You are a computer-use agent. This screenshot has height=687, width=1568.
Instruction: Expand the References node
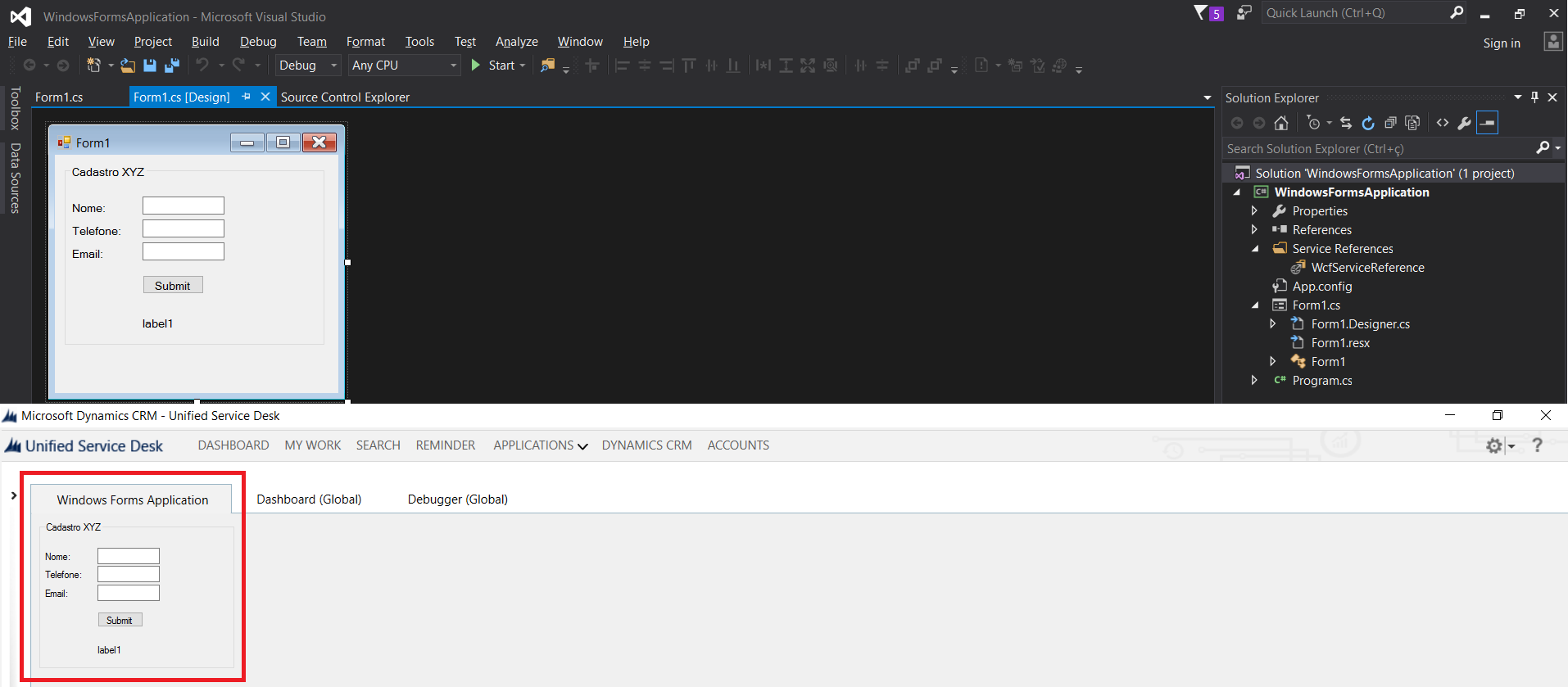[x=1254, y=230]
